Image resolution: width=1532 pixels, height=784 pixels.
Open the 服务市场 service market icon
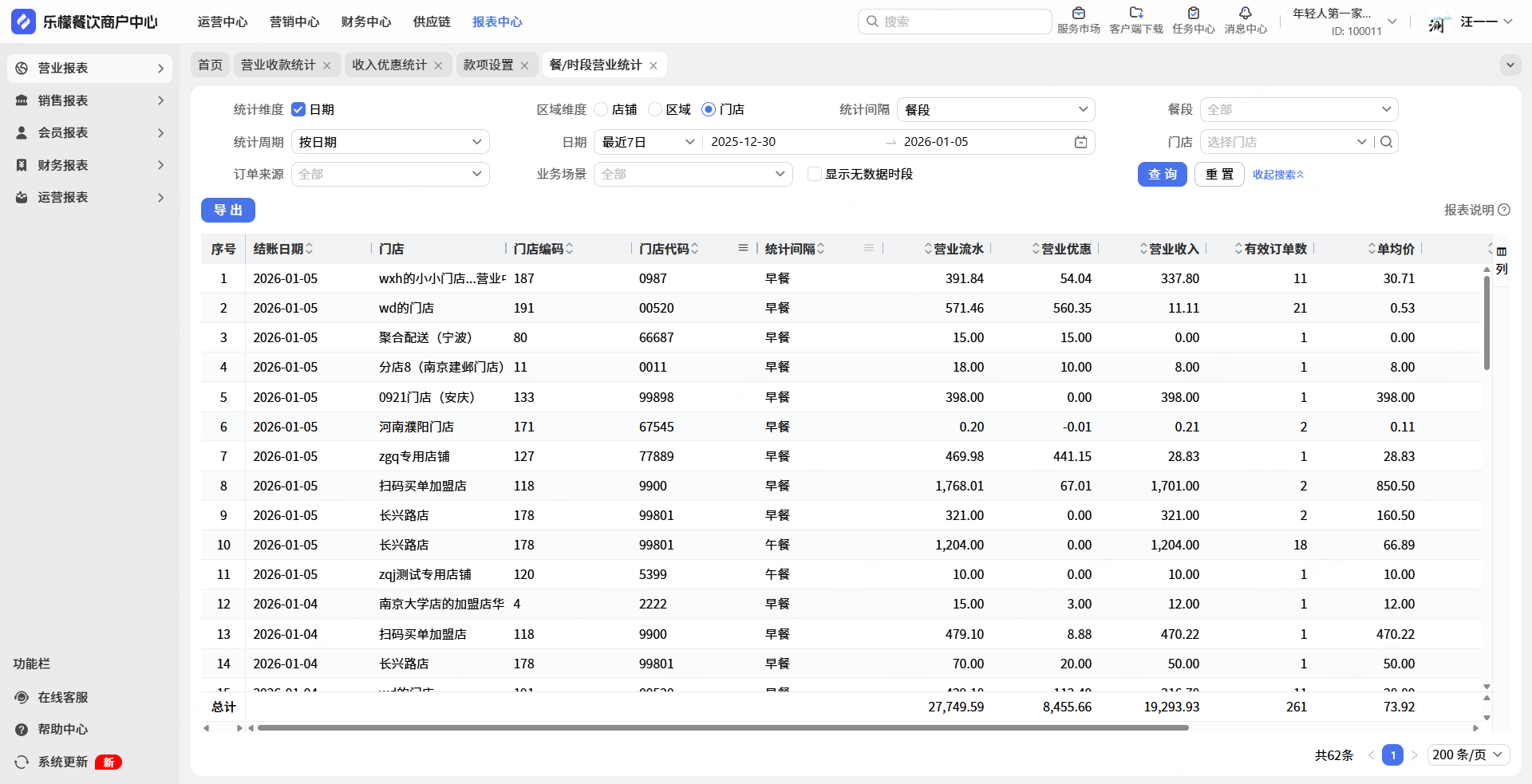1078,14
